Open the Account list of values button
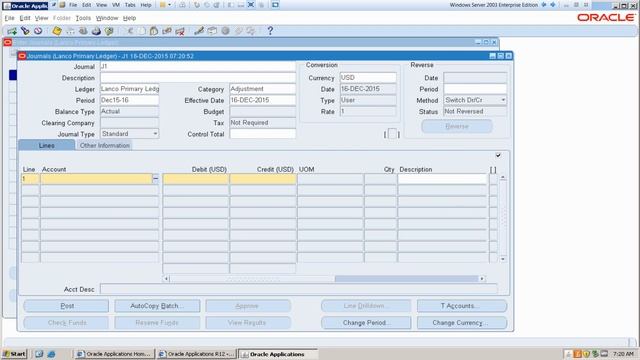 tap(156, 178)
